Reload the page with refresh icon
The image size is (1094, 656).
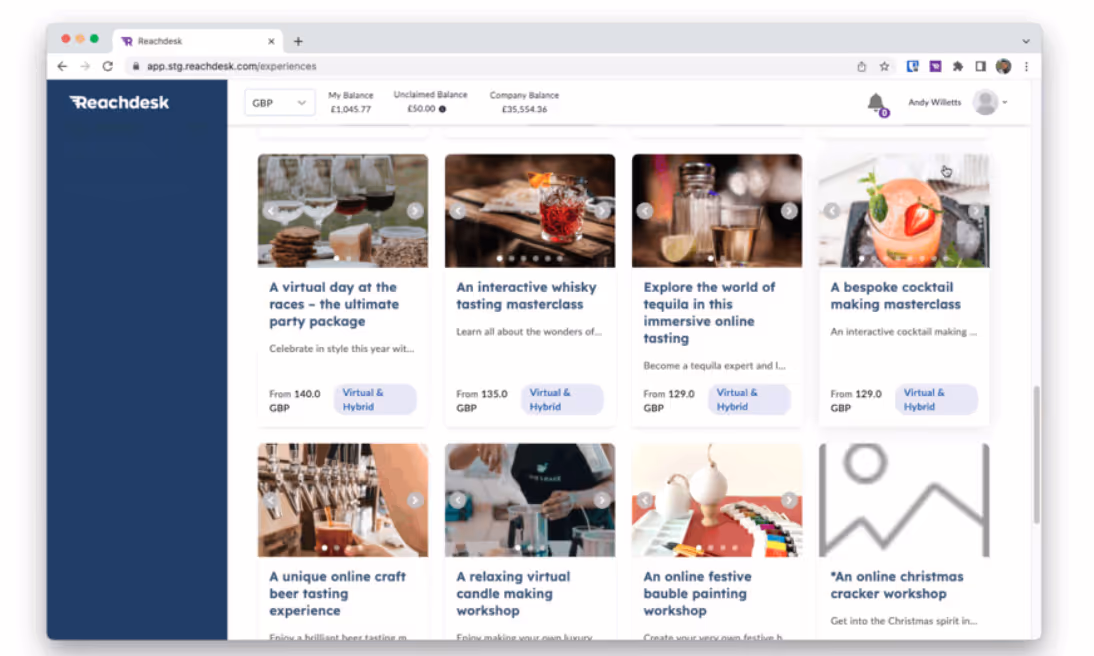click(107, 66)
